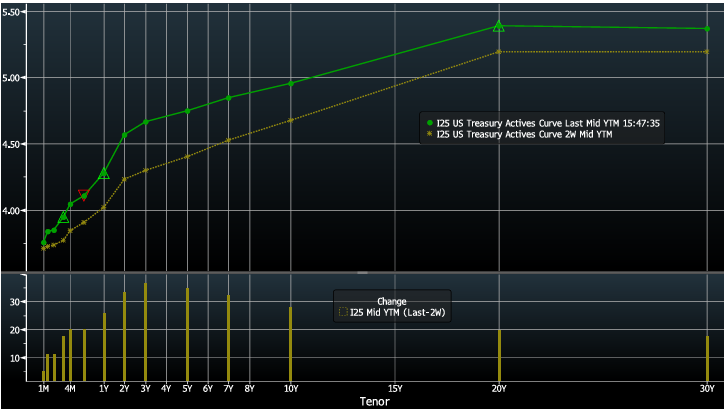Click the change bar at 4M tenor

[70, 356]
